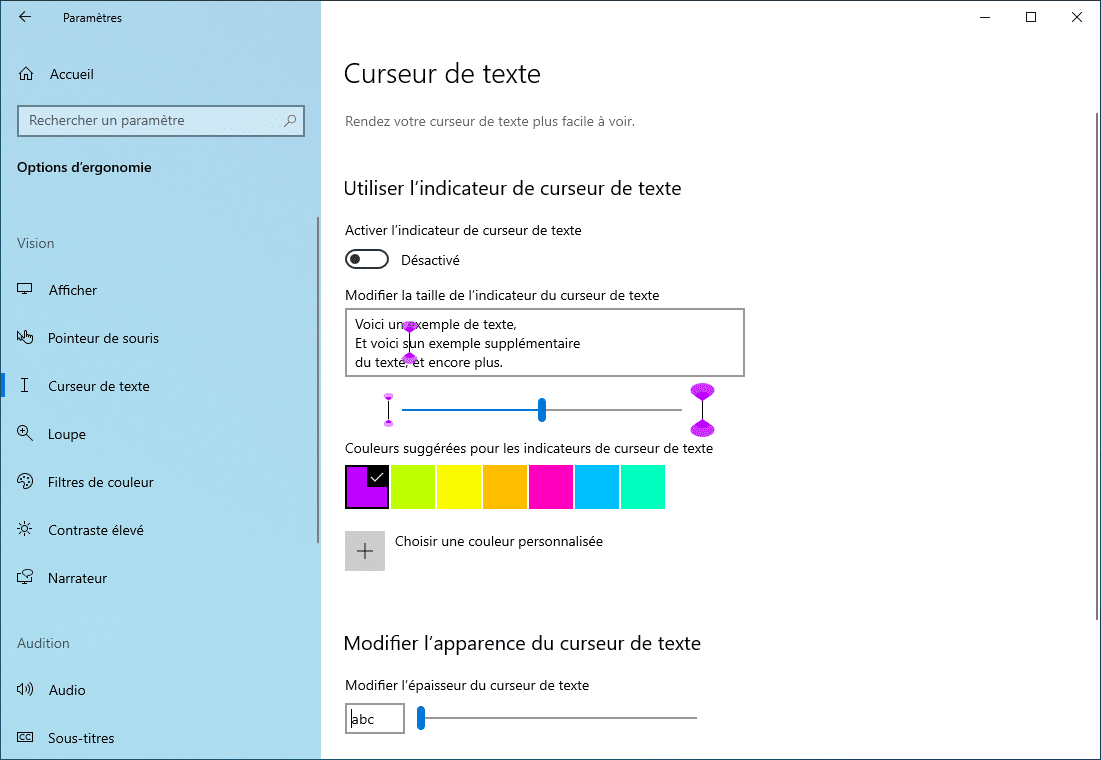
Task: Click the Filtres de couleur palette icon
Action: 25,481
